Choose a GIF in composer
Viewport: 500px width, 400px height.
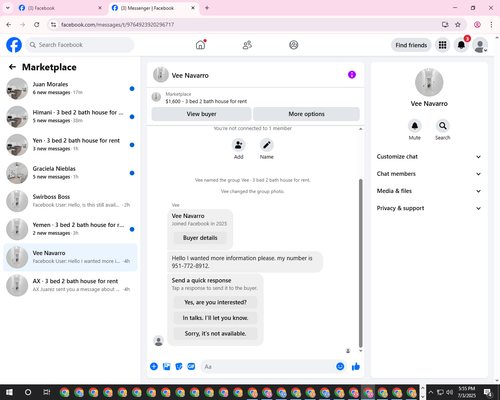191,367
